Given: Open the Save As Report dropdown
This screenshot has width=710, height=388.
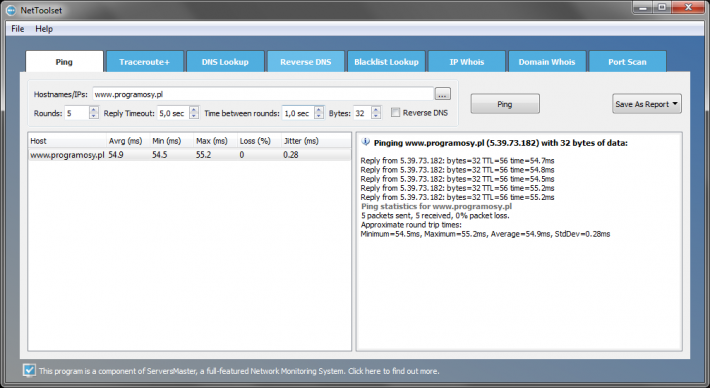Looking at the screenshot, I should pyautogui.click(x=647, y=104).
